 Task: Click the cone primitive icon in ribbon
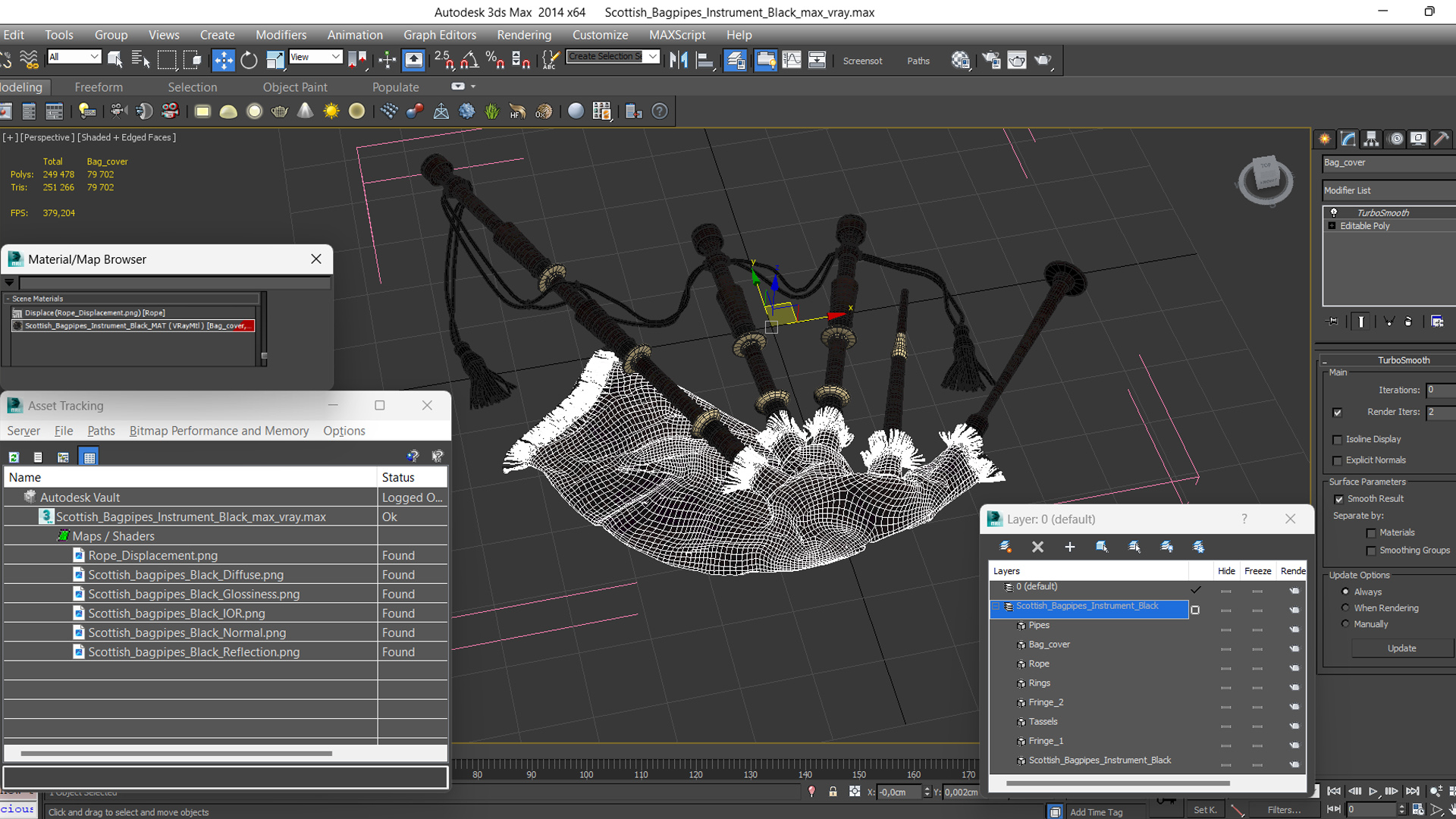pos(306,111)
